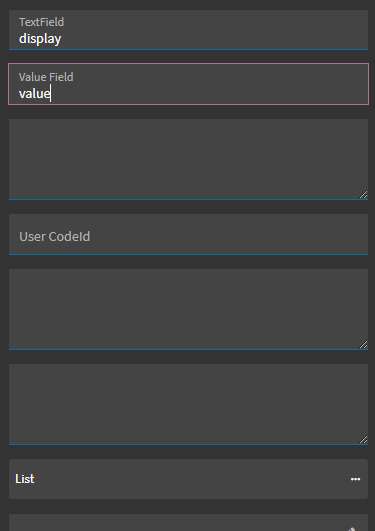Click the resize grip of the text area under User CodeId
The width and height of the screenshot is (375, 531).
[363, 344]
